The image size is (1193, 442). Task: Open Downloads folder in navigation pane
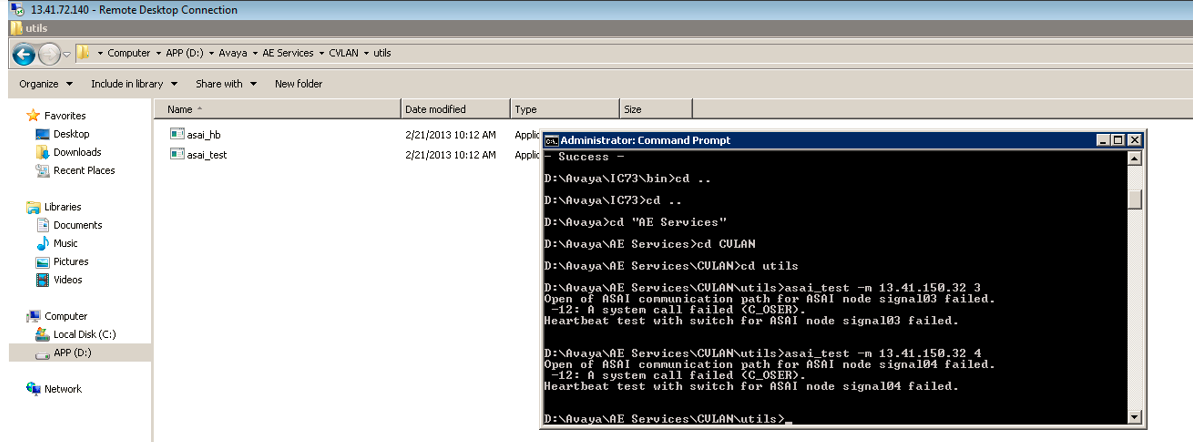point(76,152)
